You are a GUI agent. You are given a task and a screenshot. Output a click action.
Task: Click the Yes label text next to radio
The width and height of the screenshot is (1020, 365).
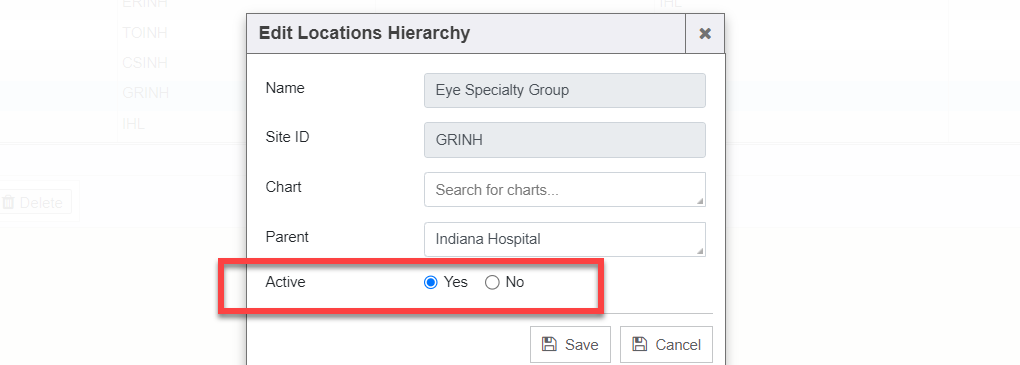click(x=455, y=282)
